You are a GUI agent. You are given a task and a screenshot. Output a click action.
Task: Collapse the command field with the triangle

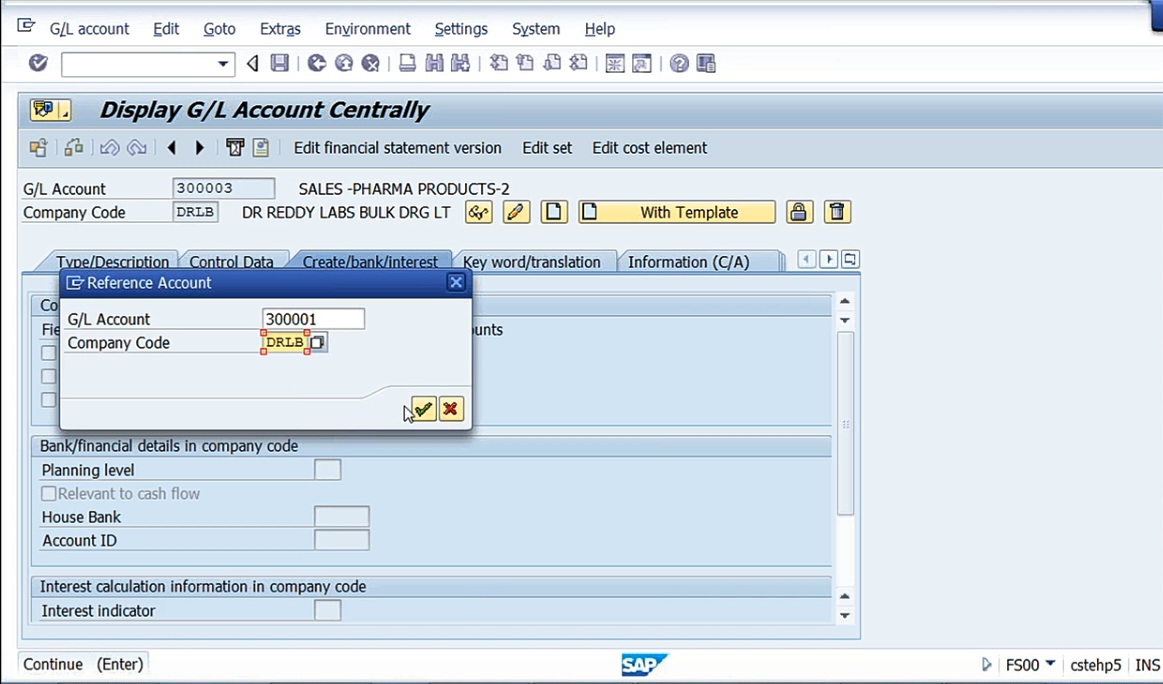[x=252, y=63]
